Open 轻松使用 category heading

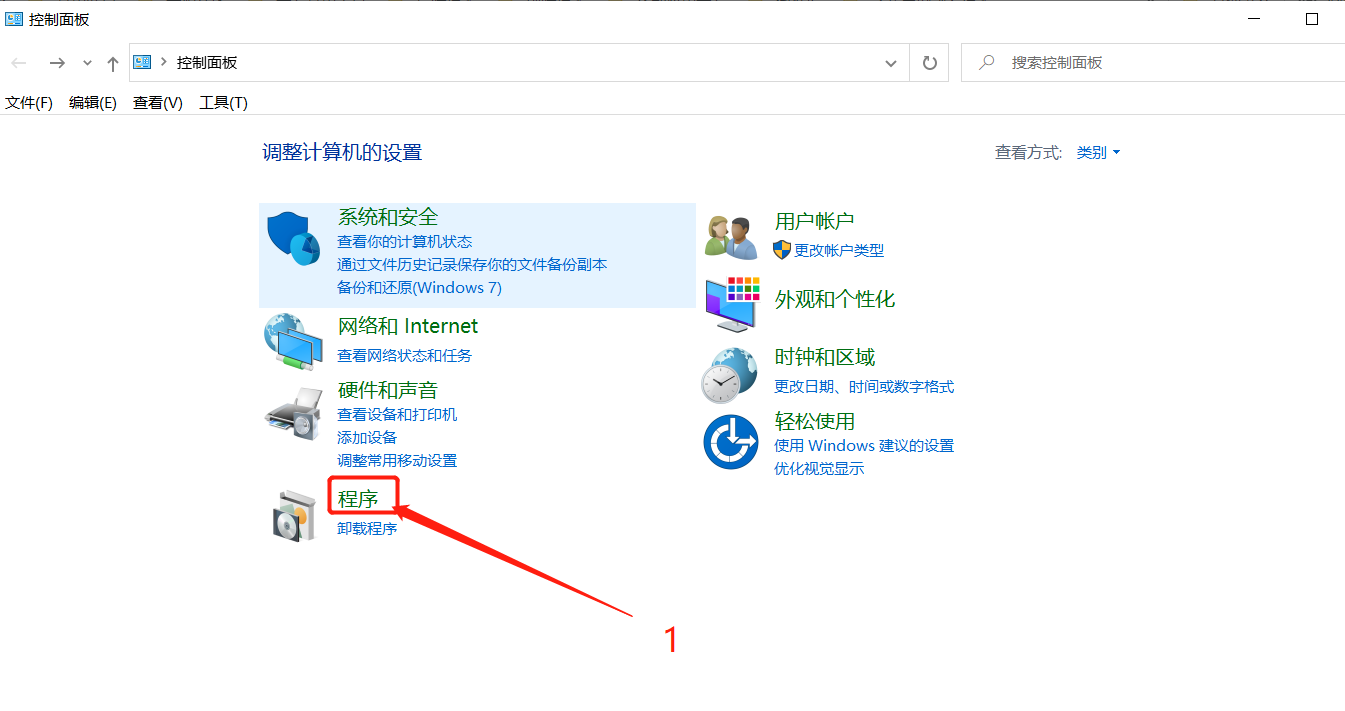tap(815, 421)
